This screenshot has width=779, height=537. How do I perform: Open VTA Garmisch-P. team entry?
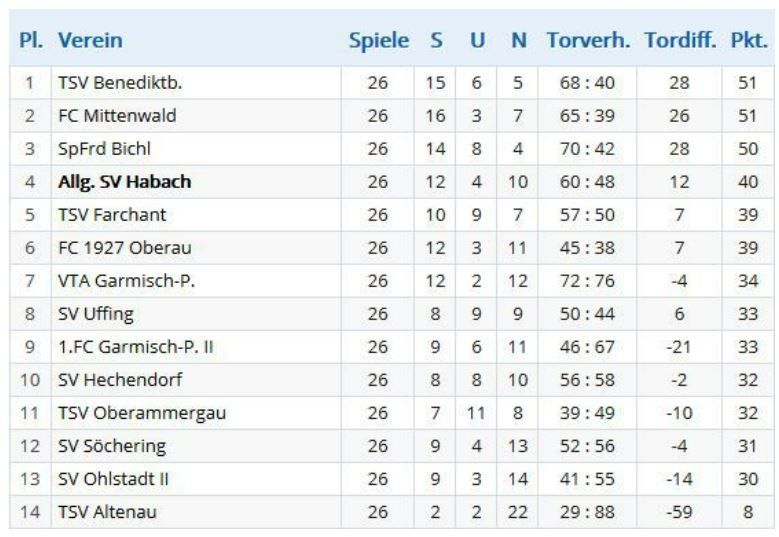click(126, 281)
